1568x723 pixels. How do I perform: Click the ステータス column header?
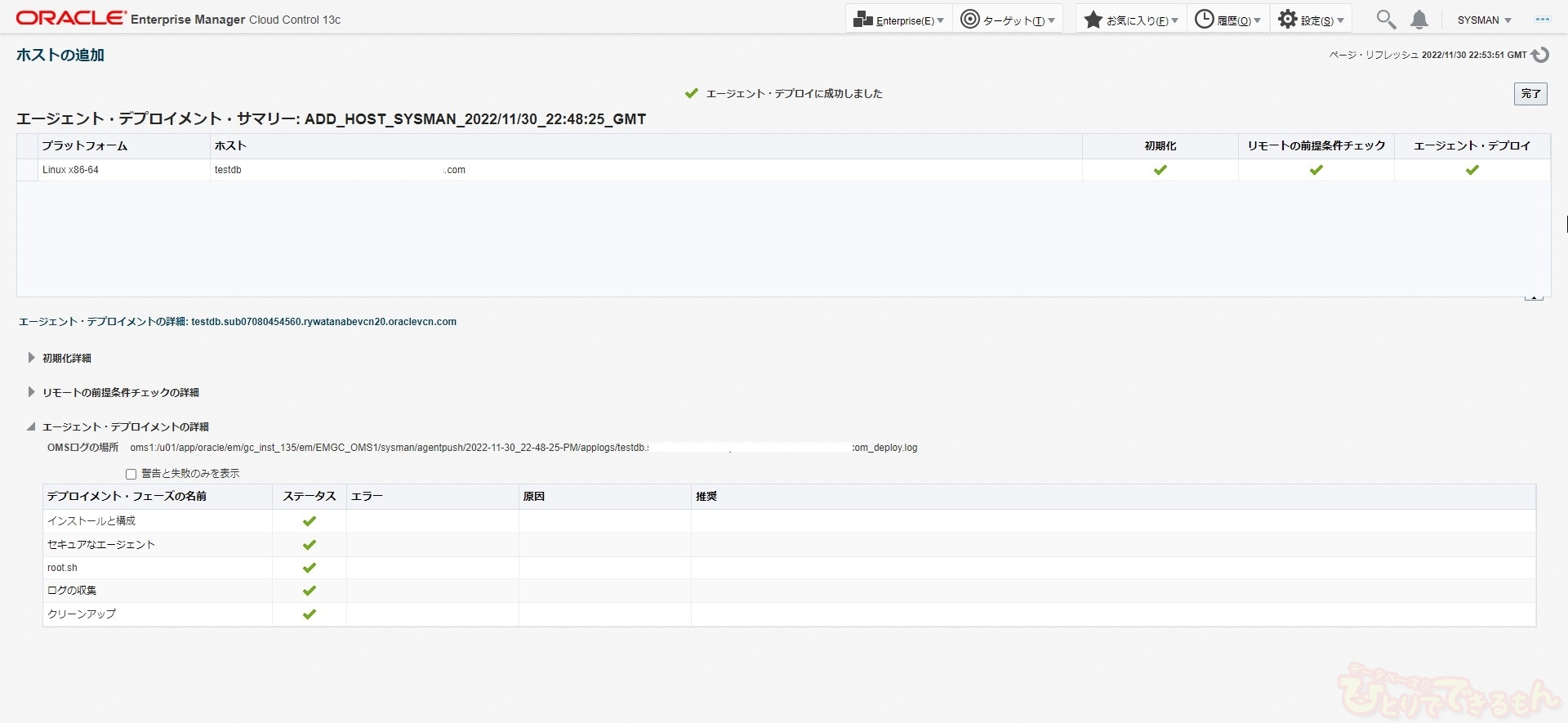coord(309,497)
